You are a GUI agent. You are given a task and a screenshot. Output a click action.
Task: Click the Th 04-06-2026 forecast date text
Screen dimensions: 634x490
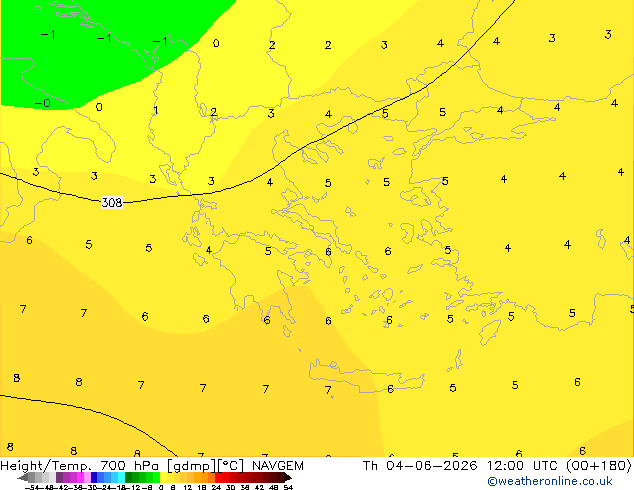420,466
